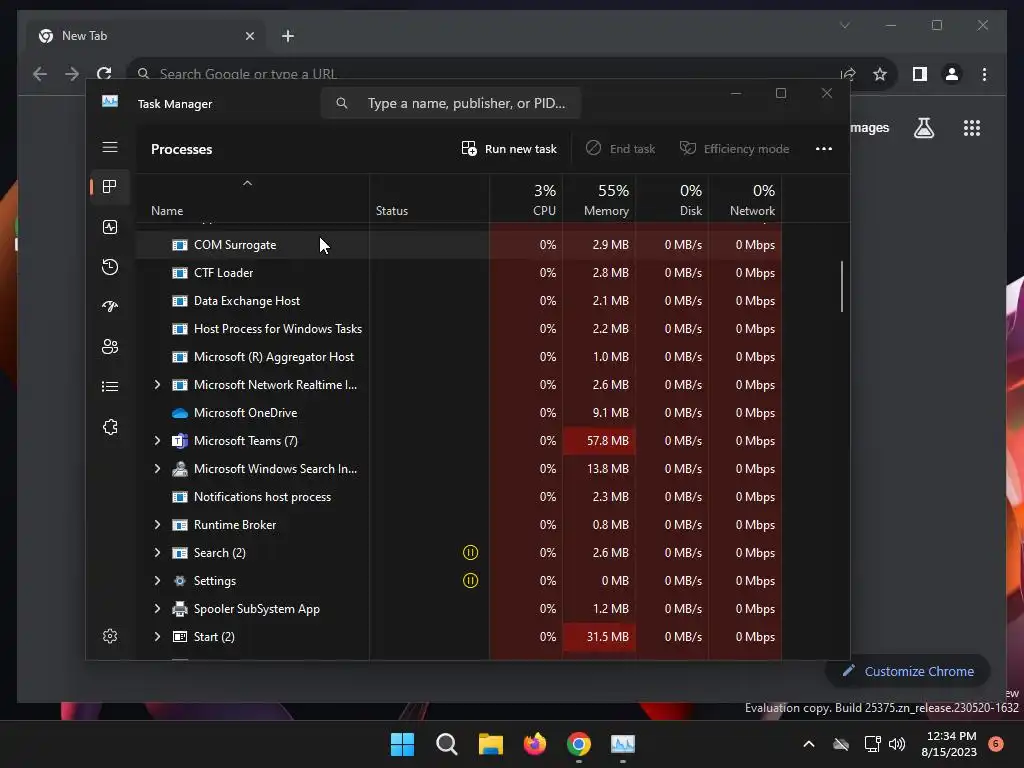Select Host Process for Windows Tasks
Image resolution: width=1024 pixels, height=768 pixels.
point(458,328)
